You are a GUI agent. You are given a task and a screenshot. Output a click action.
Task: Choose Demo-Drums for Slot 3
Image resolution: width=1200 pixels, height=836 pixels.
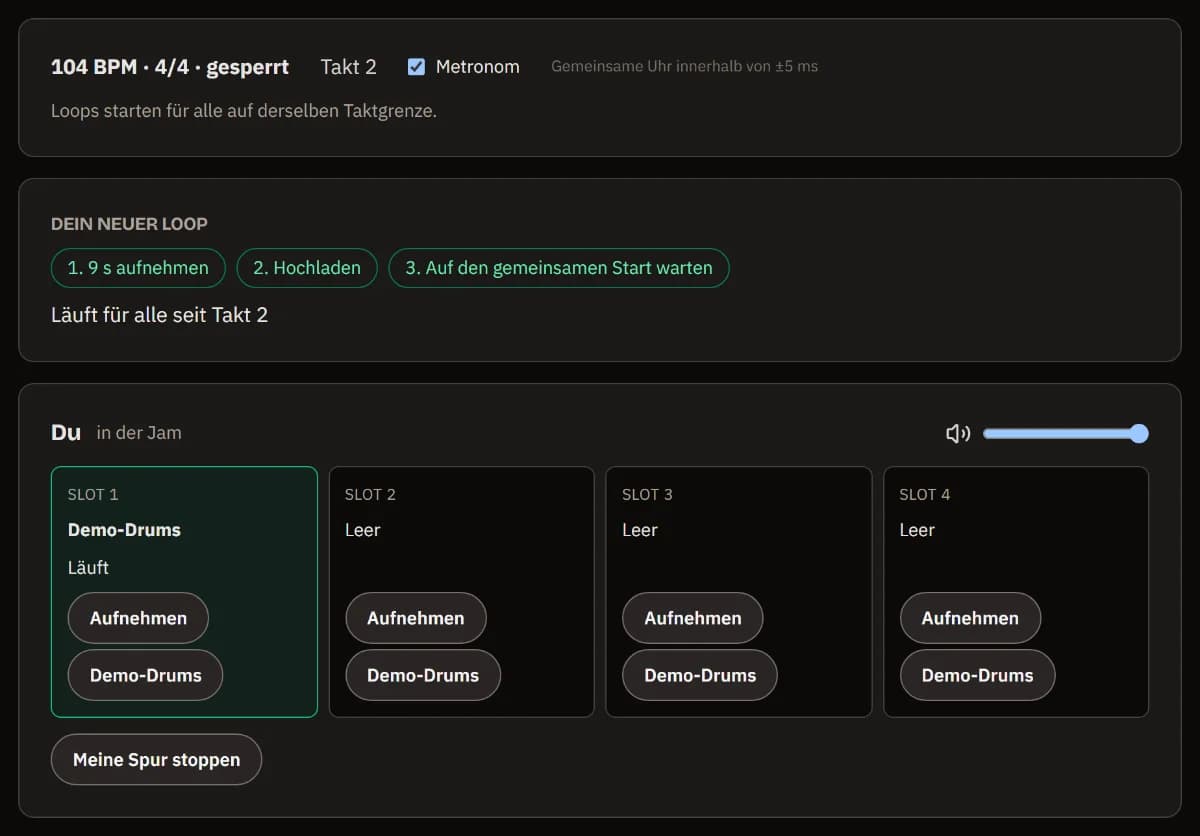pos(700,675)
